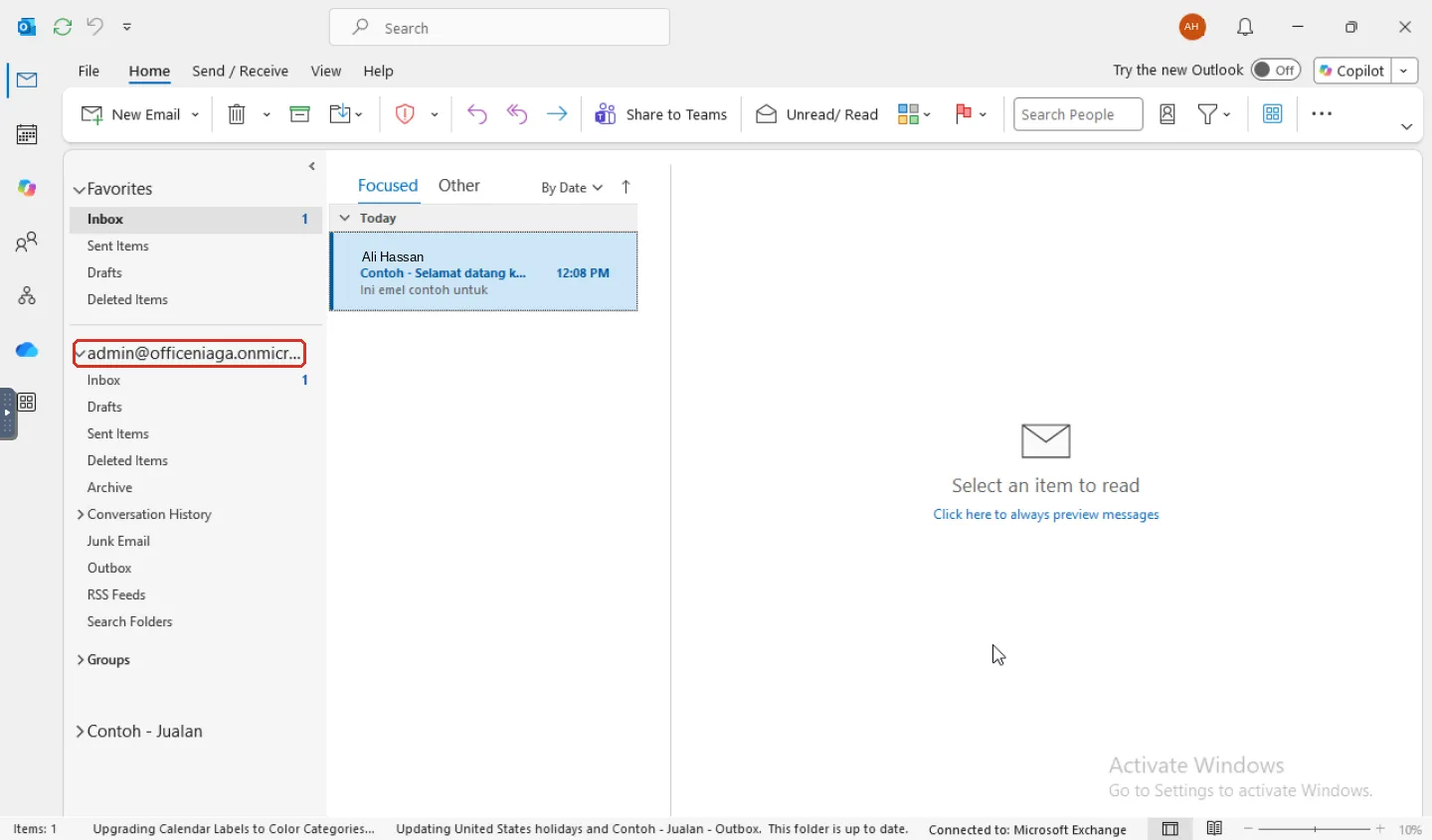Open the More Apps sidebar icon
Image resolution: width=1432 pixels, height=840 pixels.
pyautogui.click(x=27, y=403)
